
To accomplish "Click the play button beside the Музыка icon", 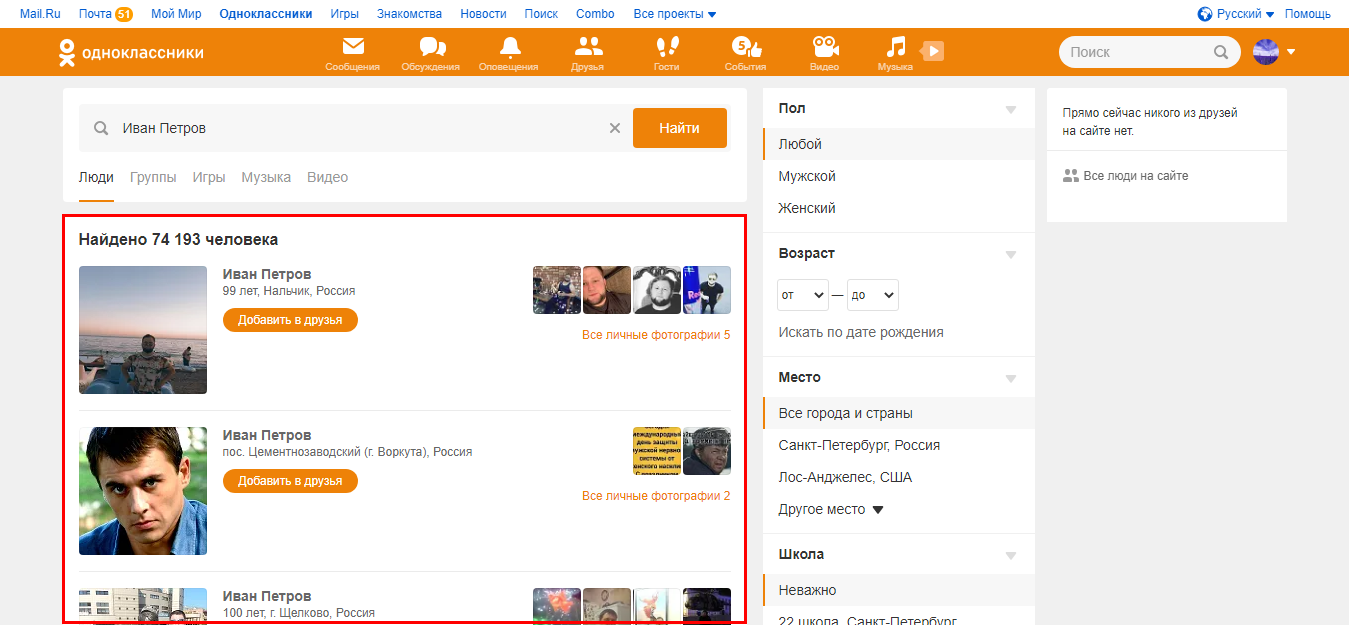I will tap(932, 50).
